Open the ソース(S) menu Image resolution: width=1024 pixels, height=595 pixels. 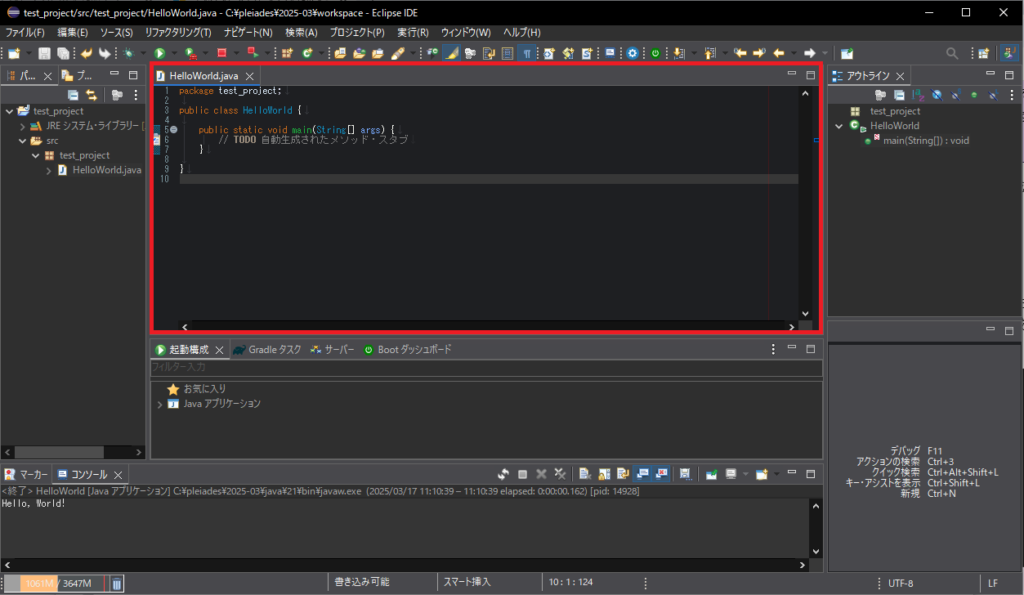coord(116,32)
